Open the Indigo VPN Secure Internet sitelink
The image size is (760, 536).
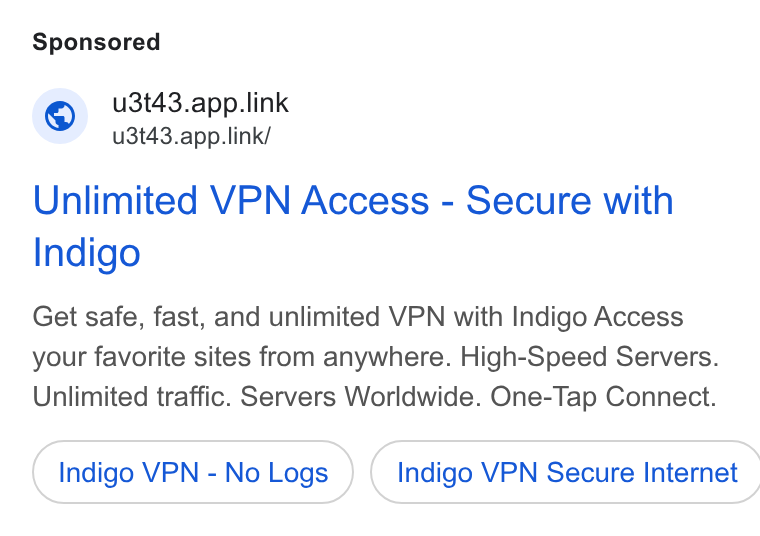pyautogui.click(x=566, y=472)
